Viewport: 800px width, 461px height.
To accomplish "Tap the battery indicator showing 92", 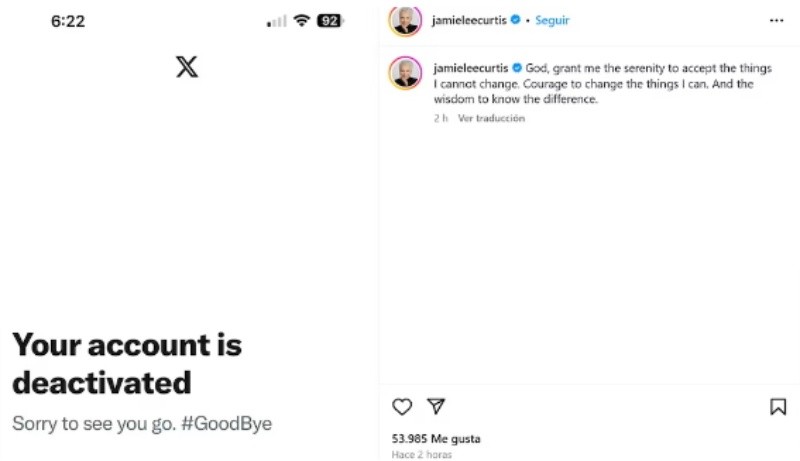I will pyautogui.click(x=330, y=21).
